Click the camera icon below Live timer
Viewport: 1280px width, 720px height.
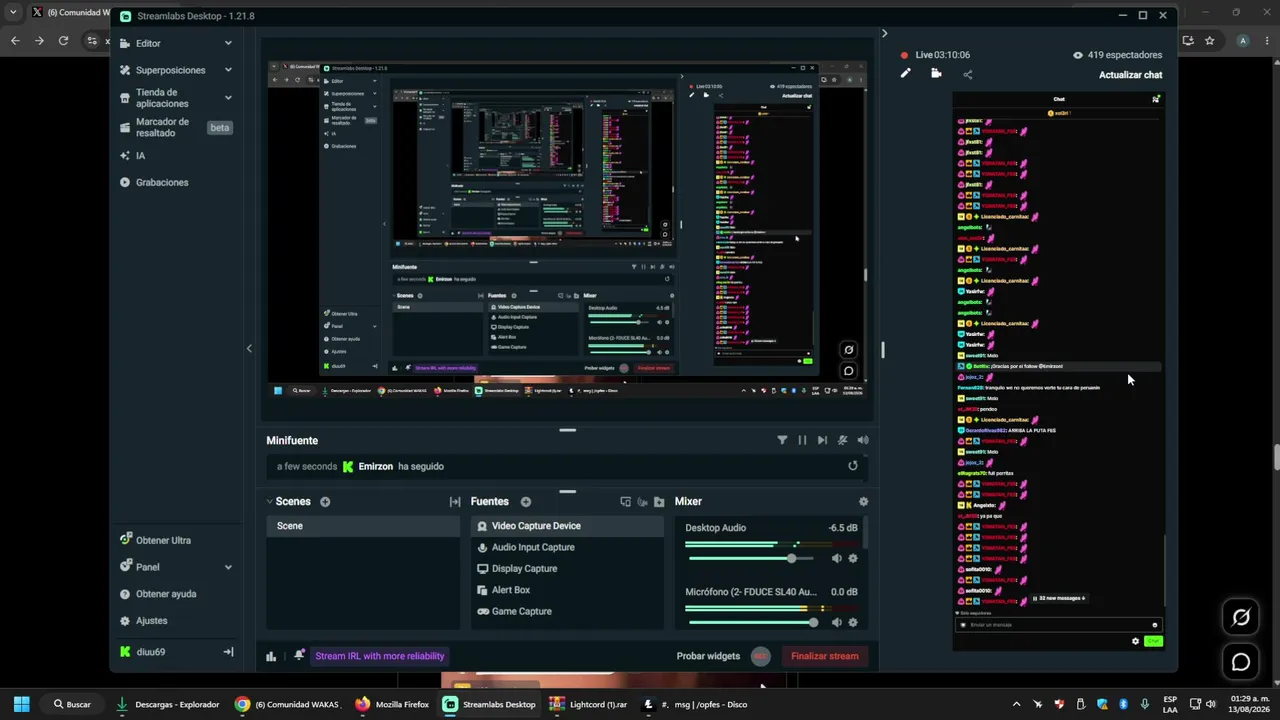pos(936,73)
